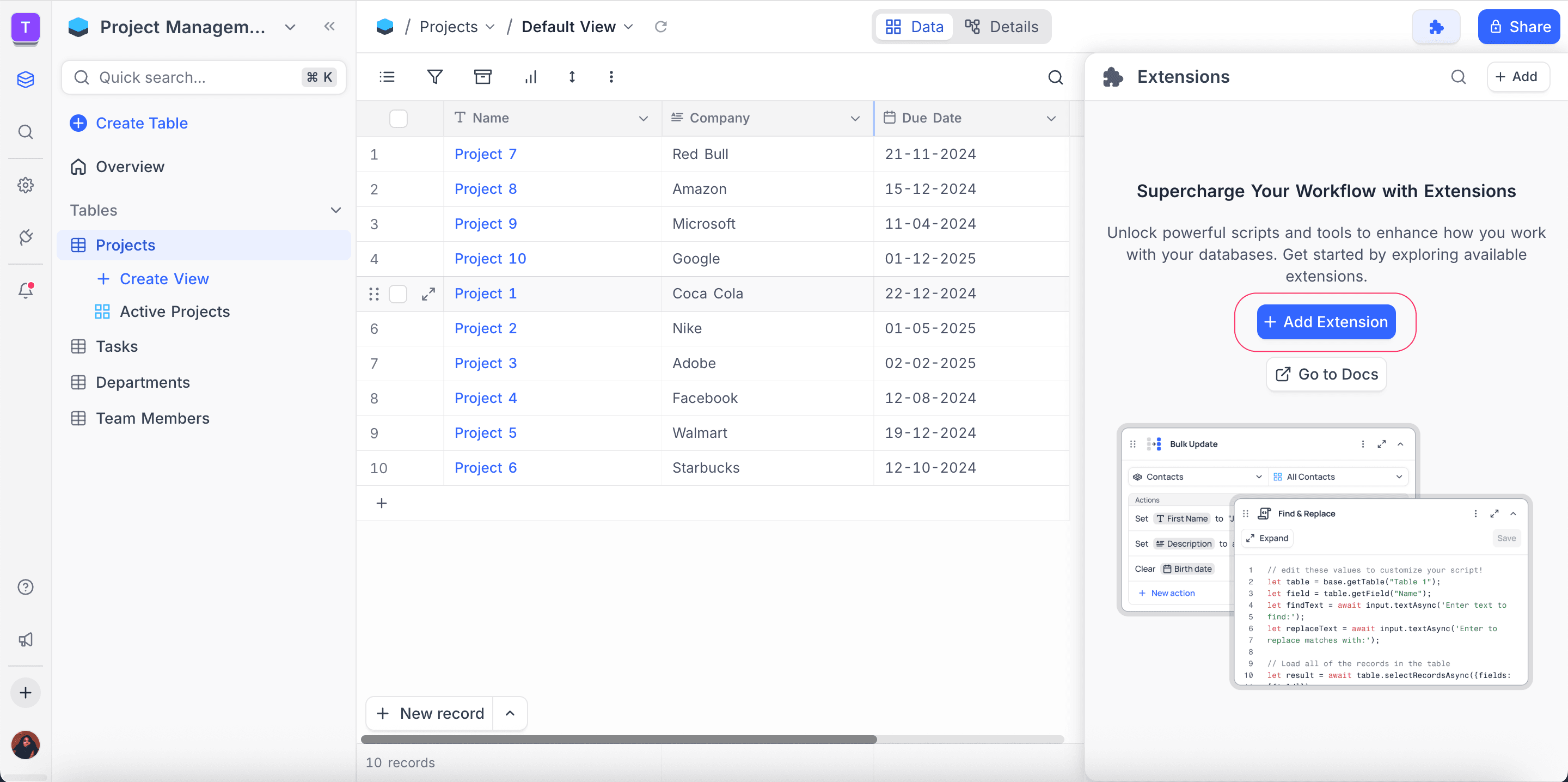Expand the New record options caret
Screen dimensions: 1568x782
[x=510, y=713]
